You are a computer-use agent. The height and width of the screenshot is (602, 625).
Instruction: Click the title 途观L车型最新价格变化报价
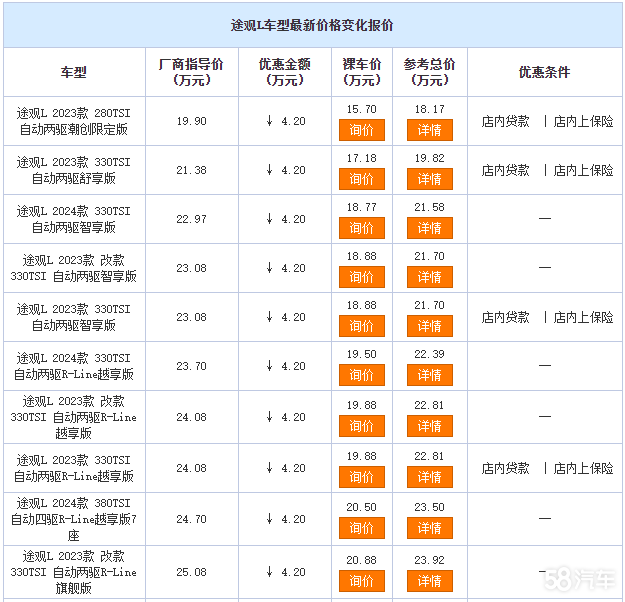[312, 25]
